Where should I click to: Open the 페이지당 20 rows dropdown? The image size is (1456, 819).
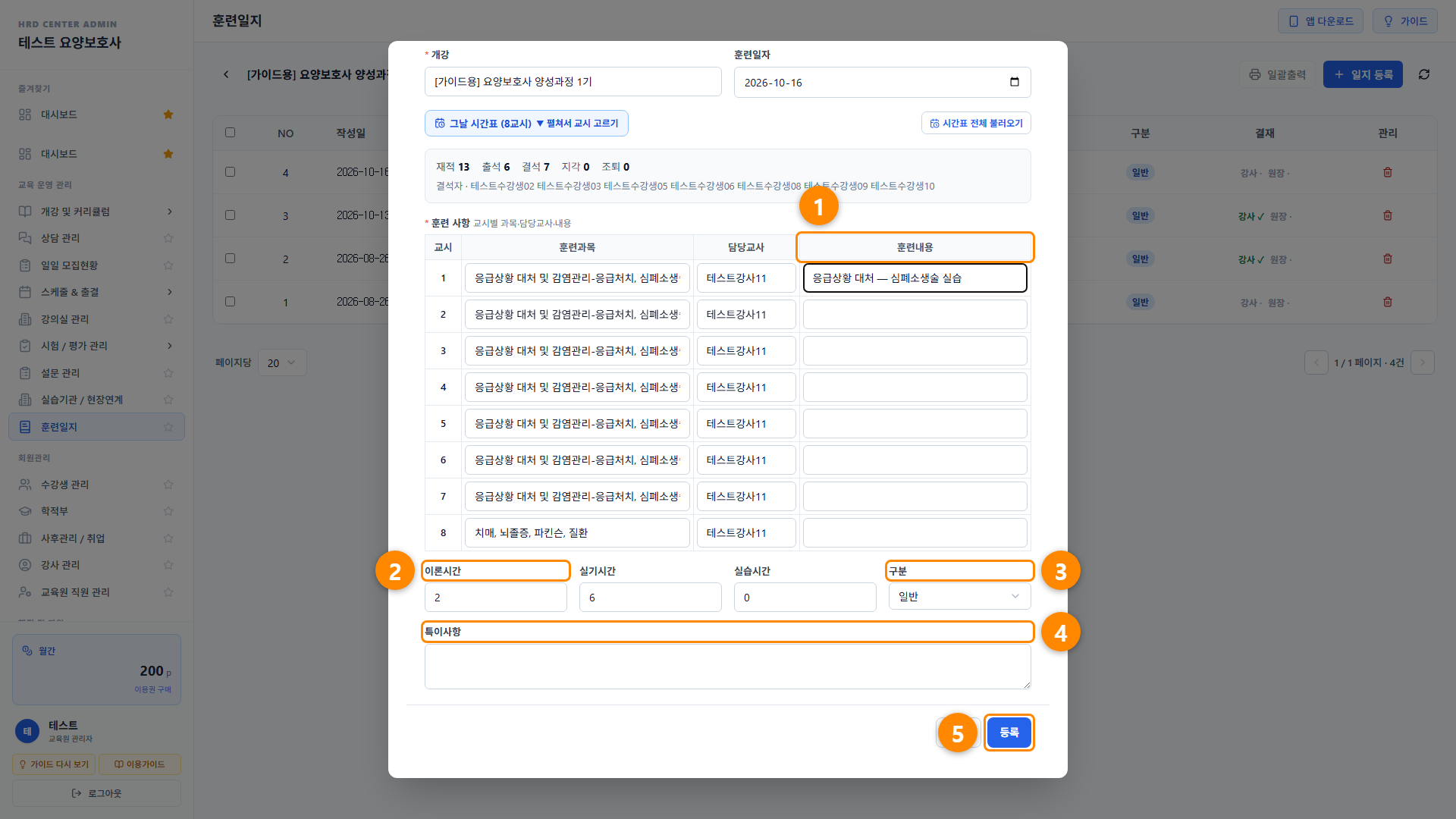pos(282,363)
